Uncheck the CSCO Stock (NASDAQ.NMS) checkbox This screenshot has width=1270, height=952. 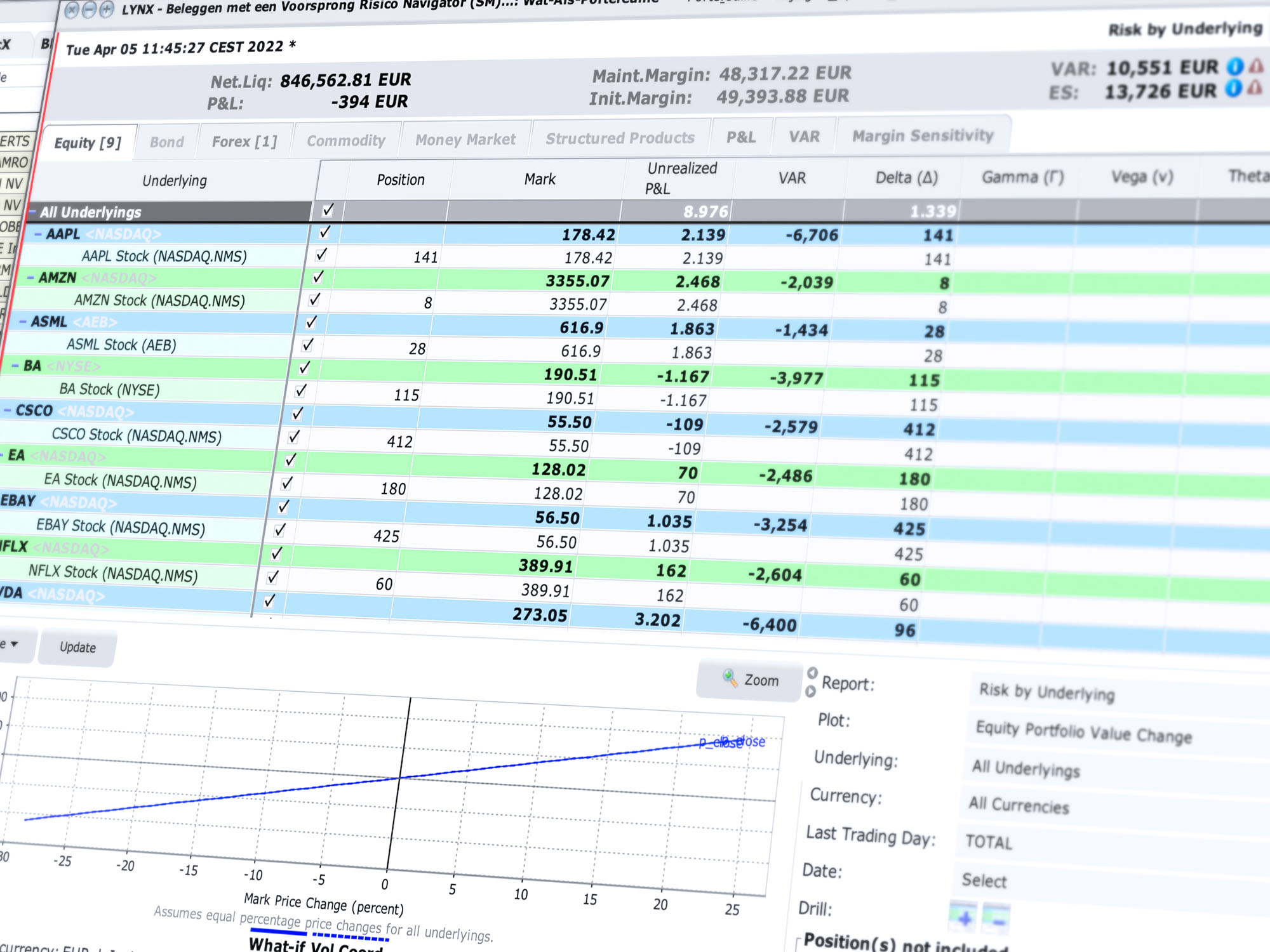[x=294, y=437]
